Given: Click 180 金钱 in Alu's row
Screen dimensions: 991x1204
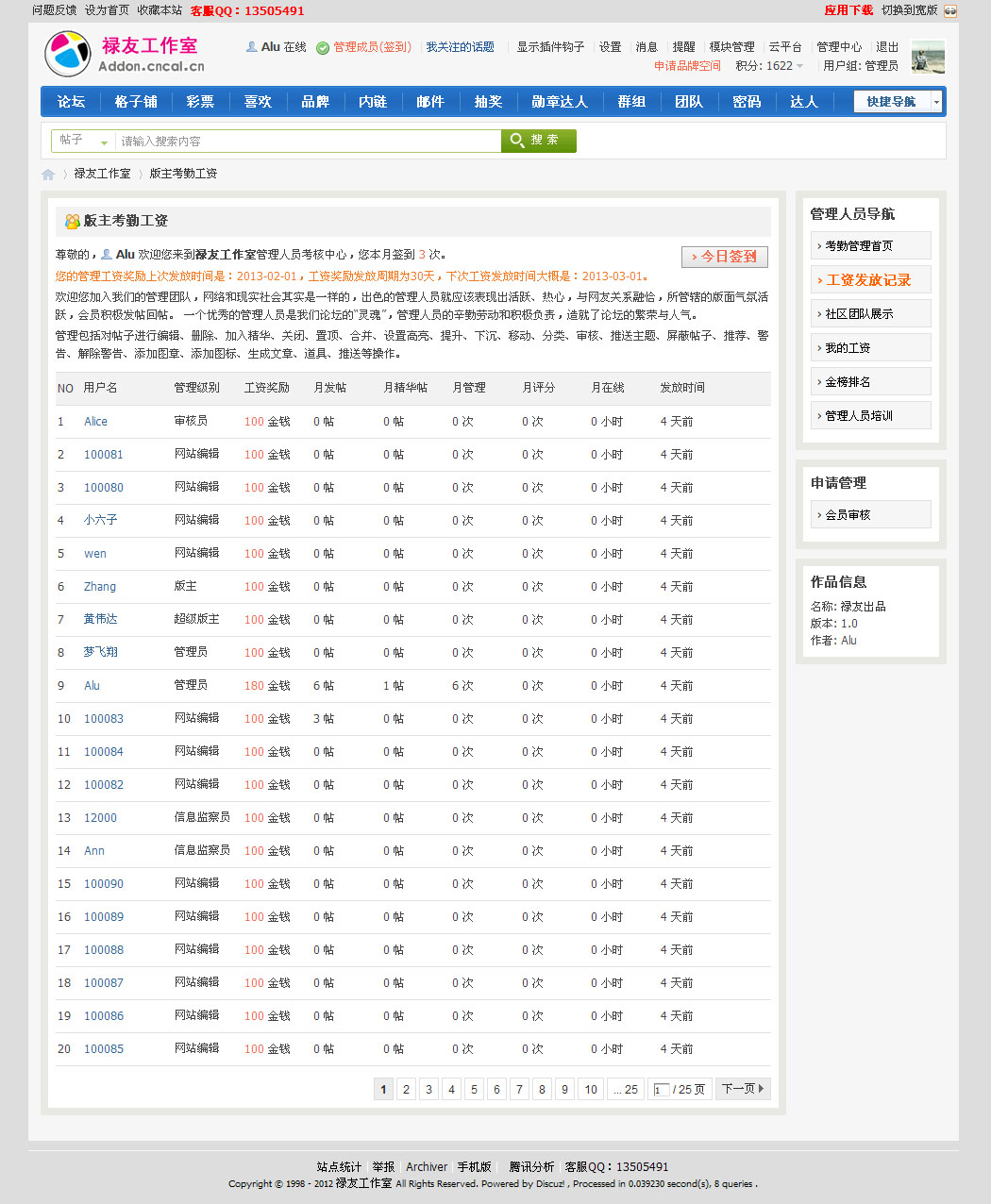Looking at the screenshot, I should click(x=267, y=686).
